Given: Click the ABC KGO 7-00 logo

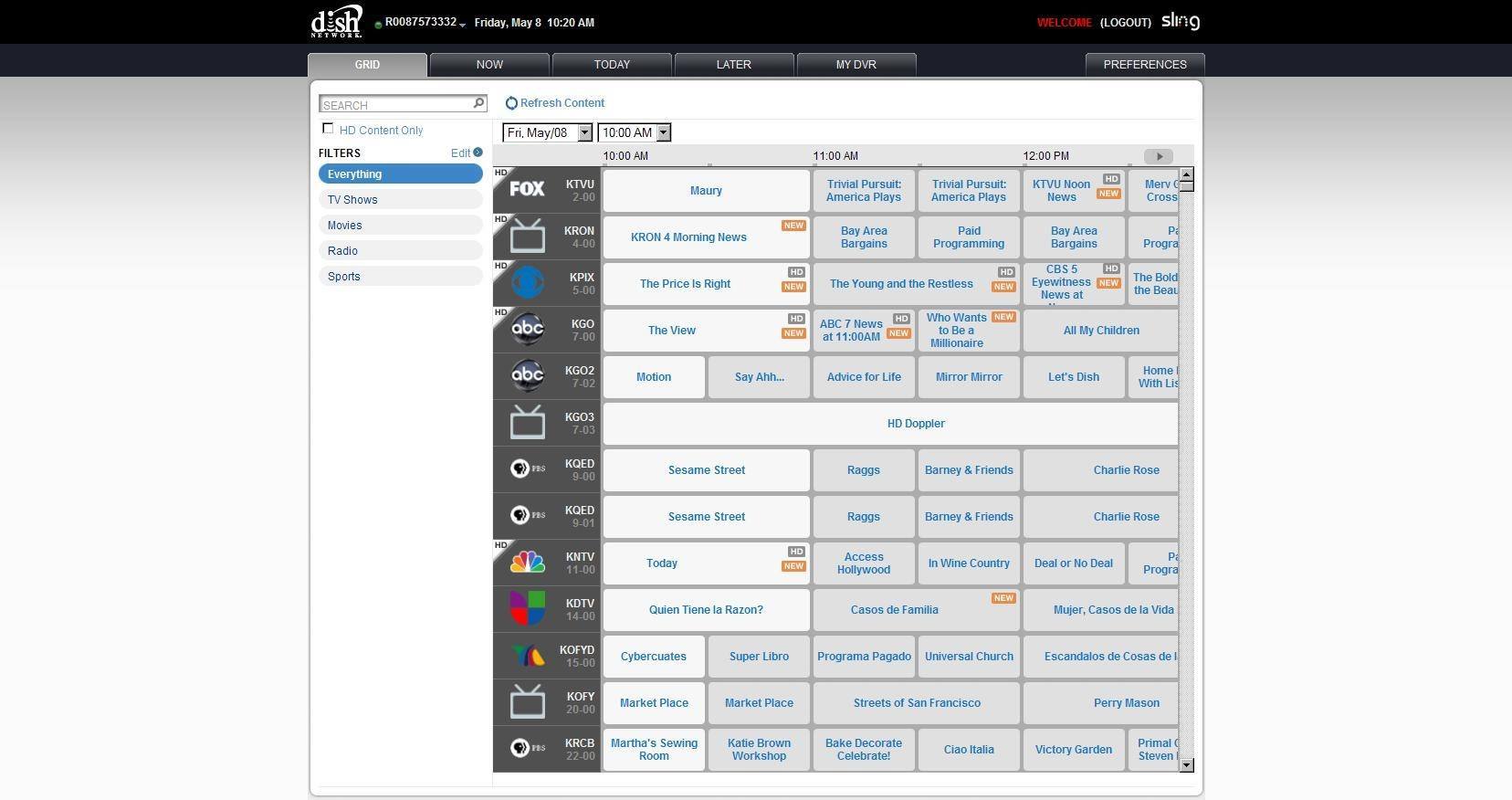Looking at the screenshot, I should 527,329.
